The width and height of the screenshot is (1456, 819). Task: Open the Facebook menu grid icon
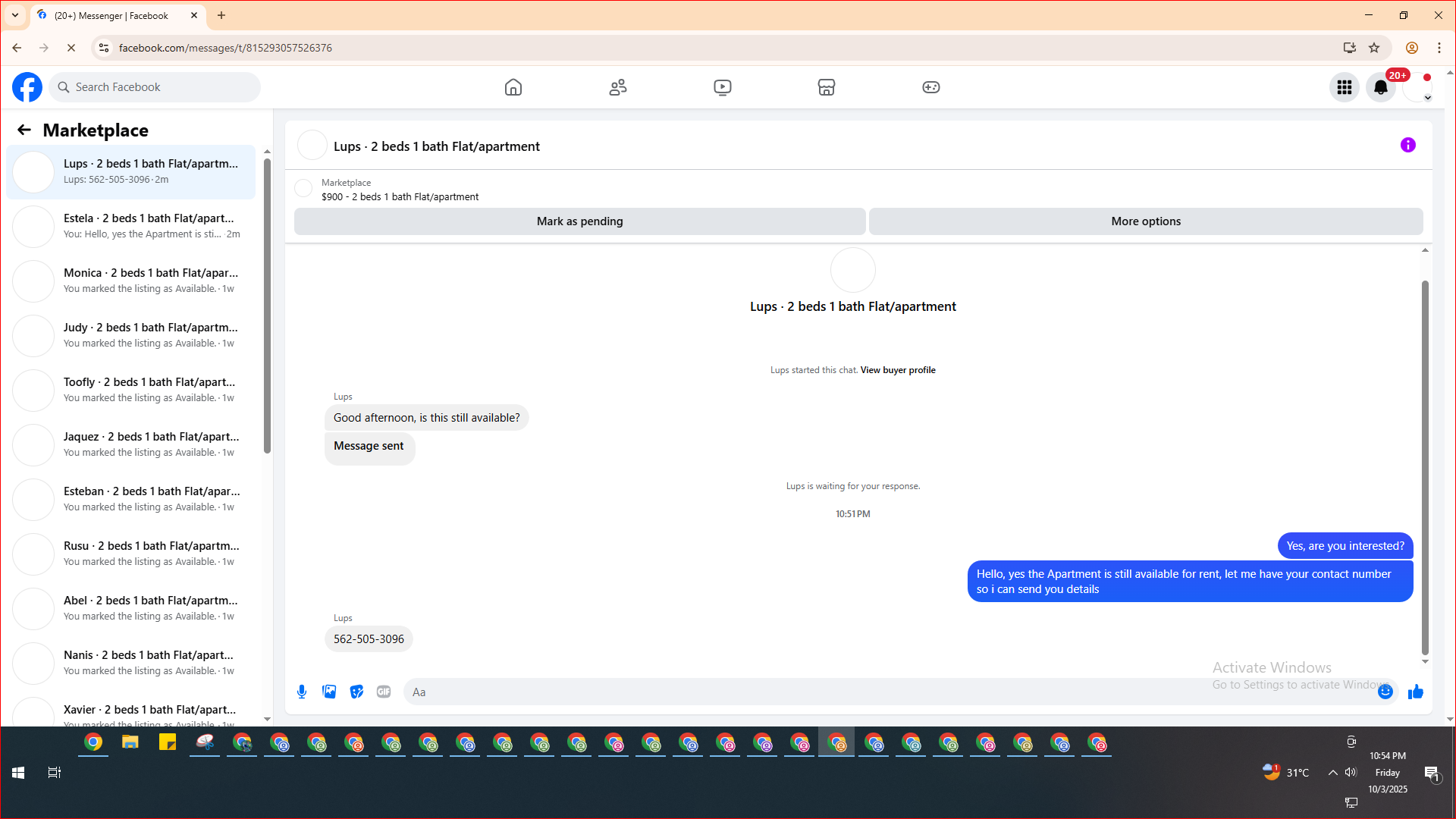click(x=1345, y=87)
